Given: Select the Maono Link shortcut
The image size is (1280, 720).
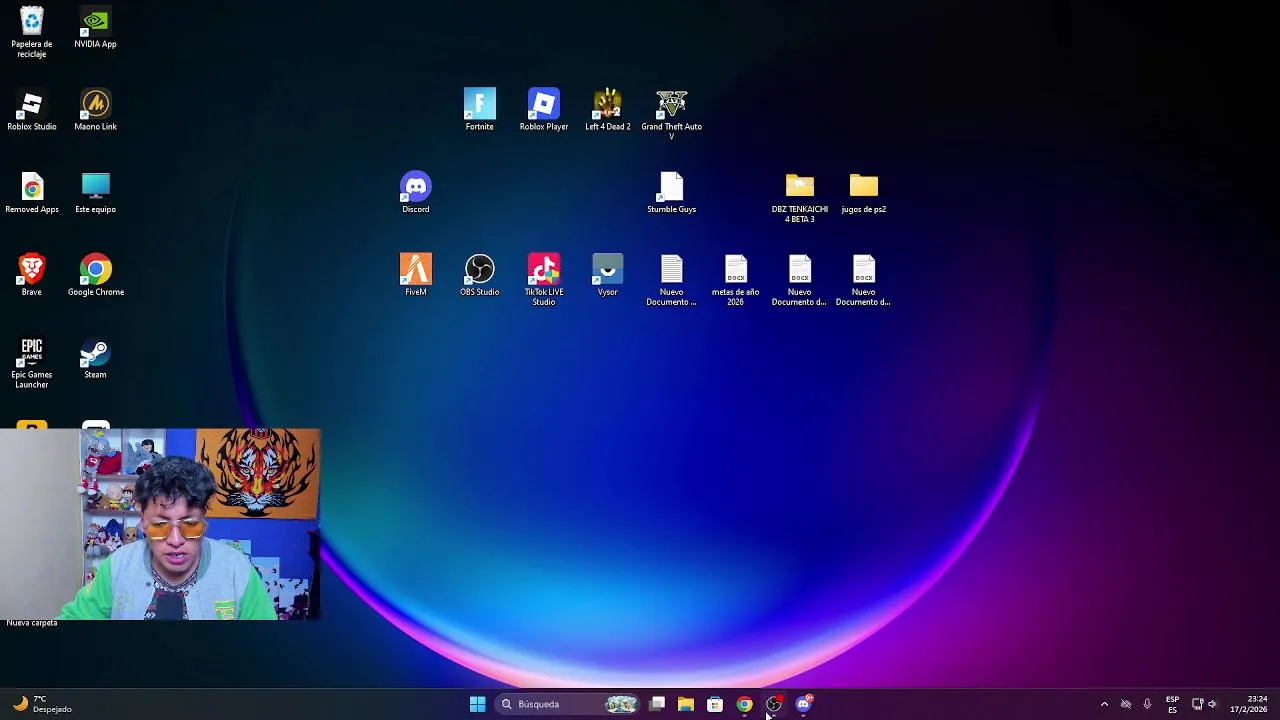Looking at the screenshot, I should point(95,110).
